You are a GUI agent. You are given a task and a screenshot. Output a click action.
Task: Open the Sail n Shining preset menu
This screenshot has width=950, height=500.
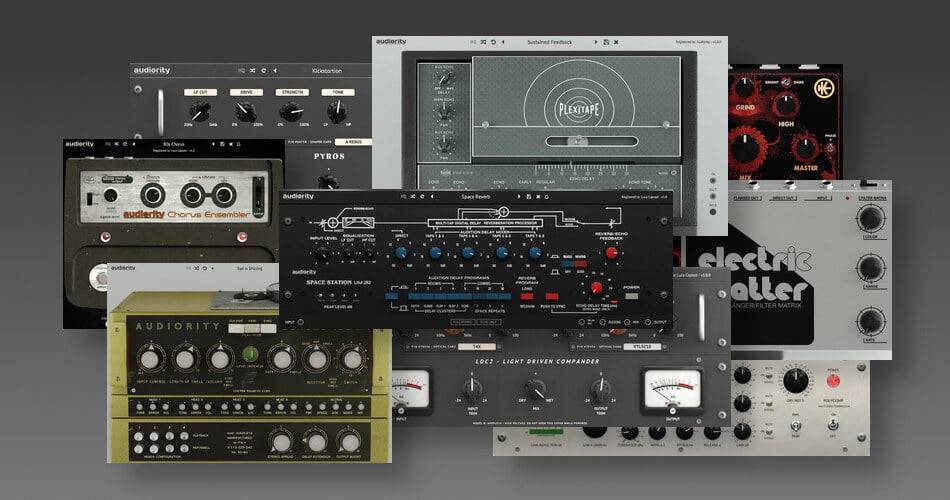[x=249, y=268]
